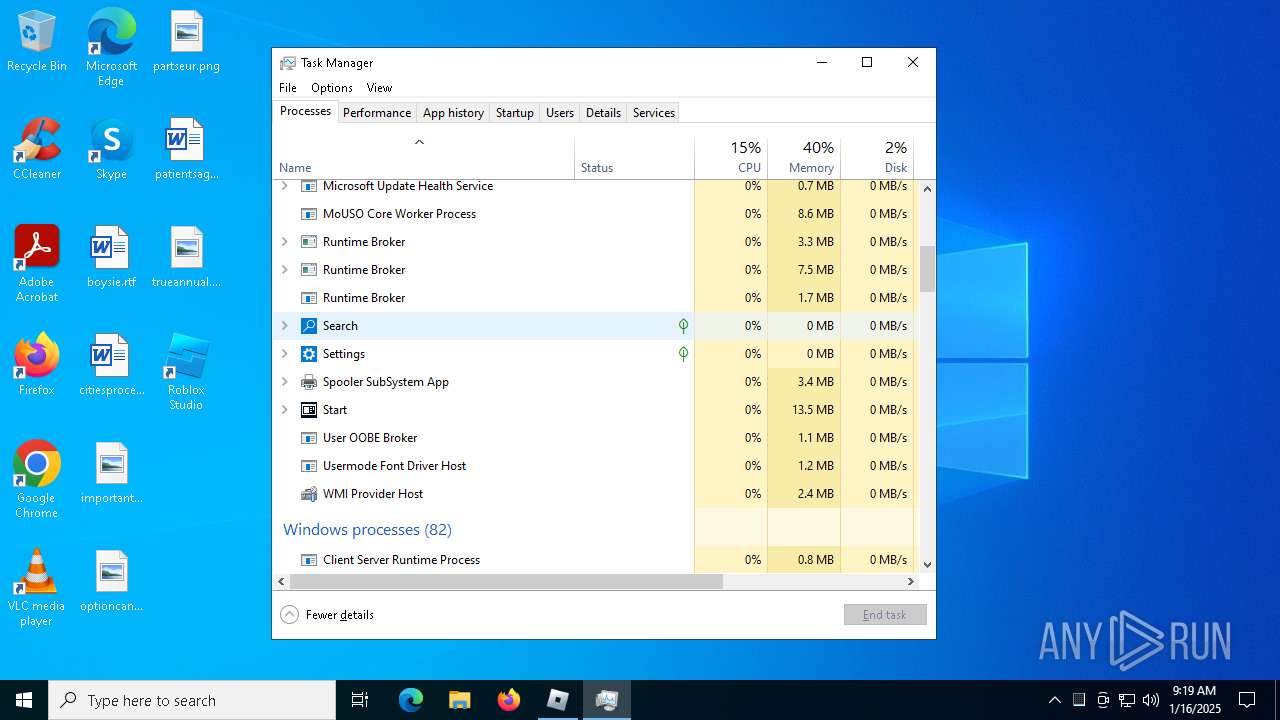Open the notification center
This screenshot has height=720, width=1280.
point(1247,700)
